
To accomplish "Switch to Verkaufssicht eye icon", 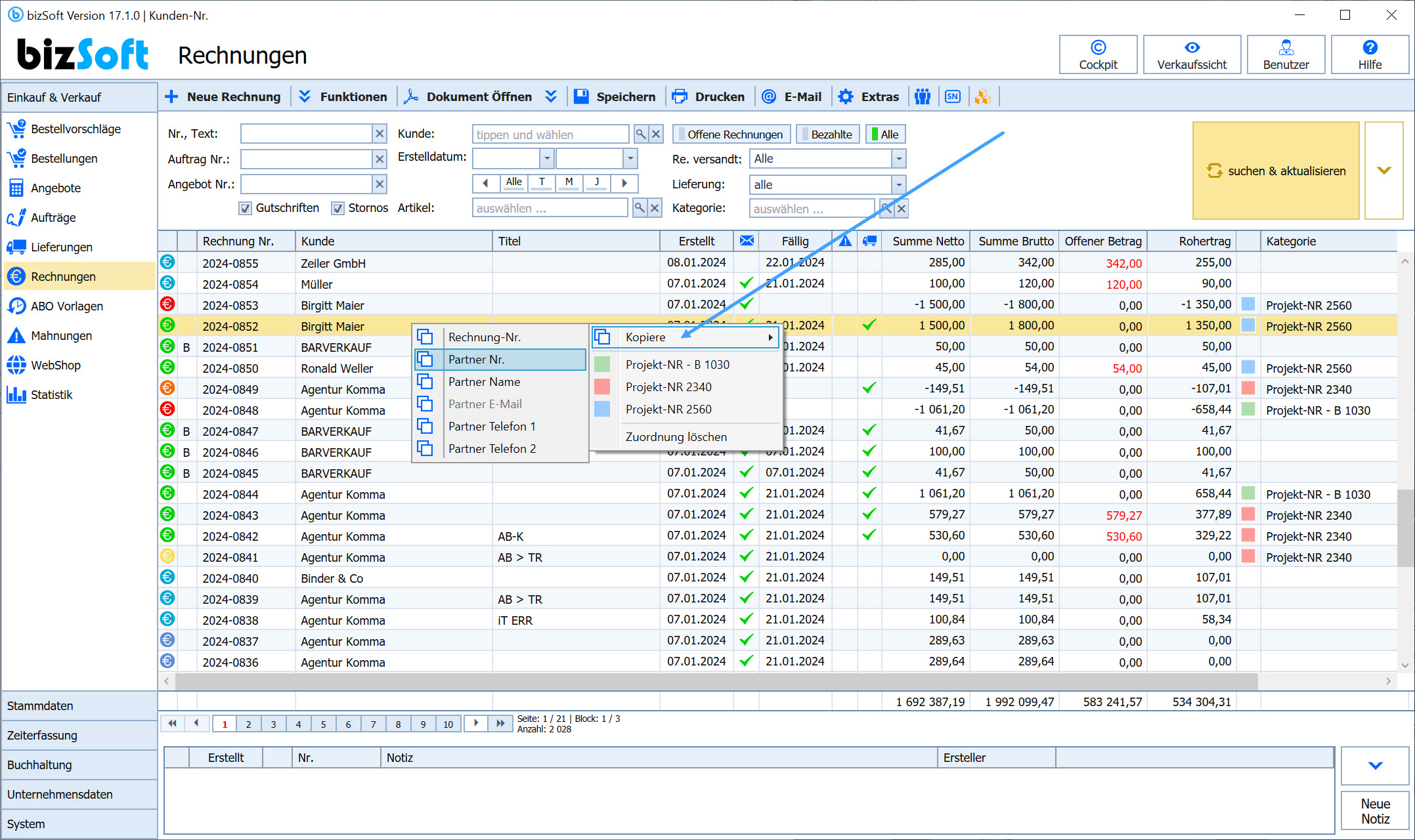I will click(x=1192, y=47).
